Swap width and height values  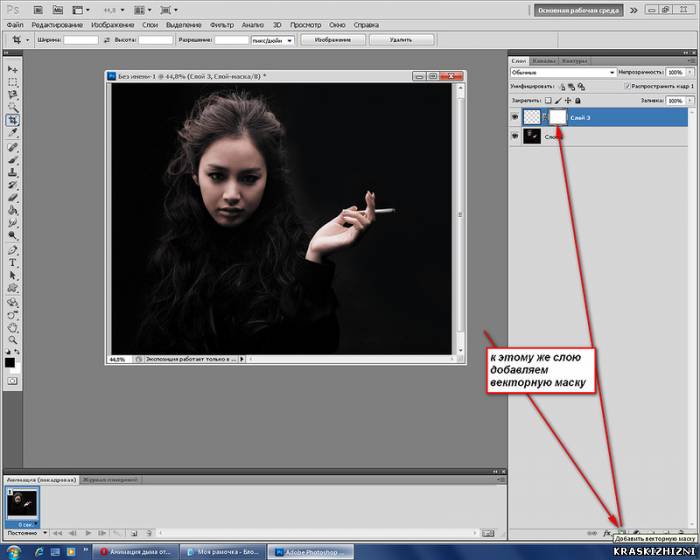pos(107,40)
